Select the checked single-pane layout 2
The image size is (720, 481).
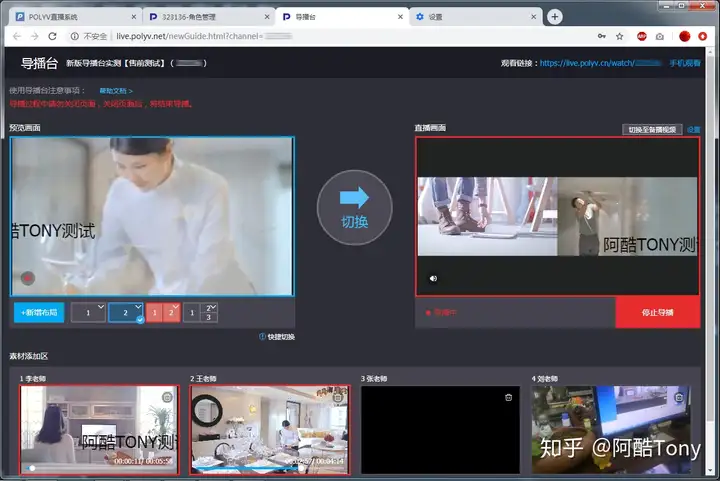point(125,313)
